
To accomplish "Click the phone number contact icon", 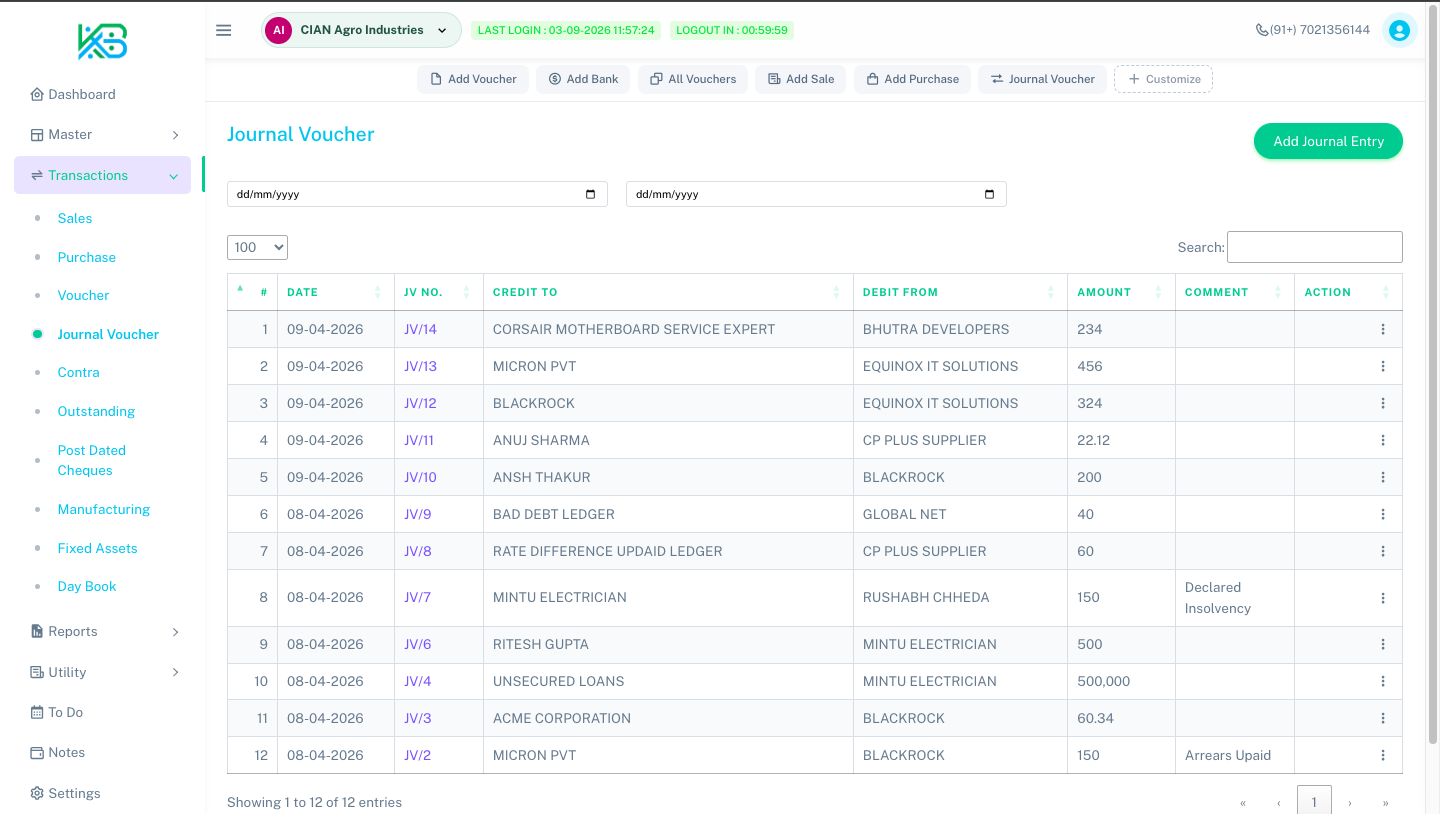I will click(1262, 30).
